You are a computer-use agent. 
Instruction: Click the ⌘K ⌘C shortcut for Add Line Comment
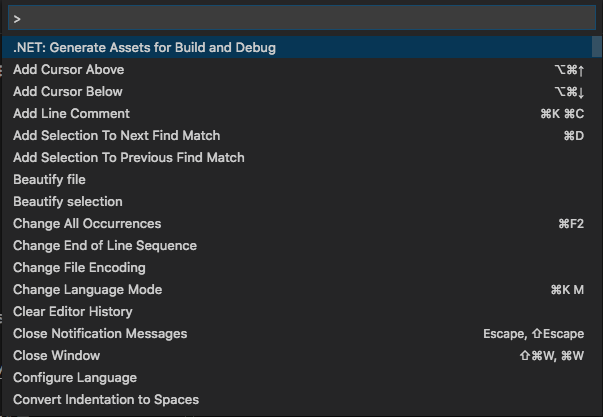562,114
